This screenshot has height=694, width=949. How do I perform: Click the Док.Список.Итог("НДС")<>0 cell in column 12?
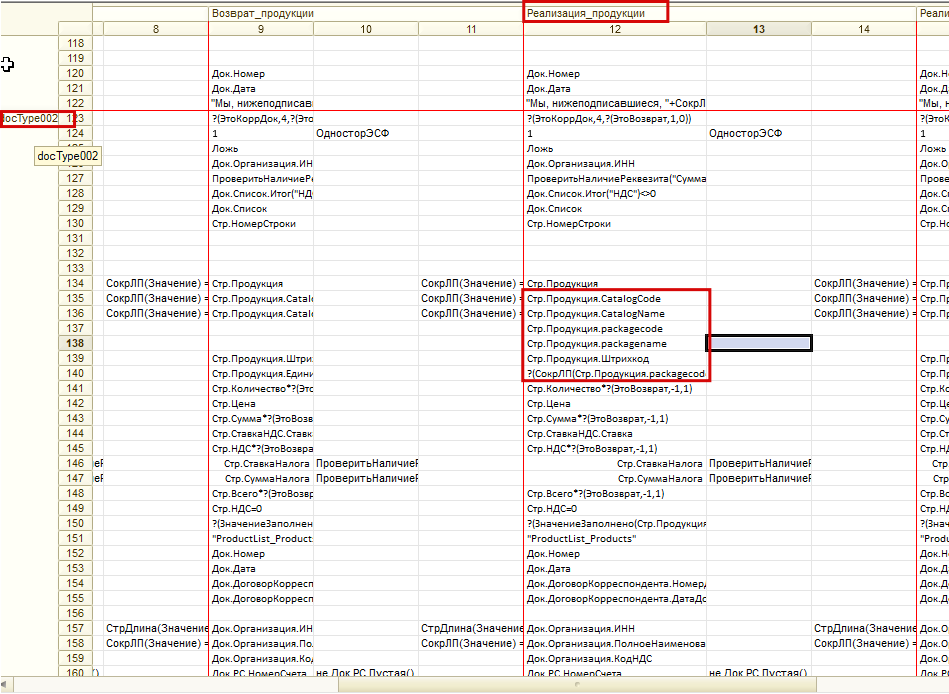tap(615, 194)
